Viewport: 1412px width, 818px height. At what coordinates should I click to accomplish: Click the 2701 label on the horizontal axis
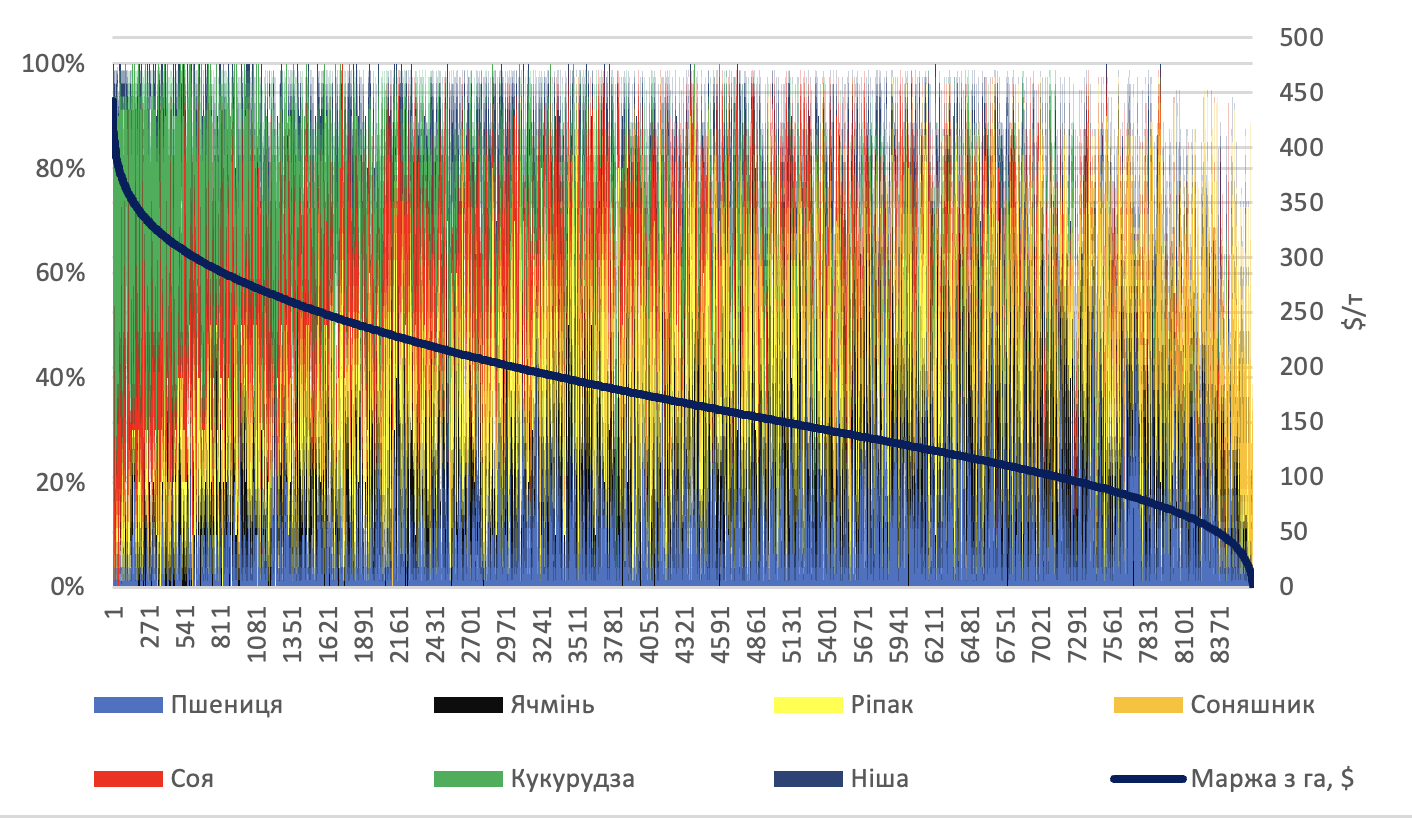point(472,634)
